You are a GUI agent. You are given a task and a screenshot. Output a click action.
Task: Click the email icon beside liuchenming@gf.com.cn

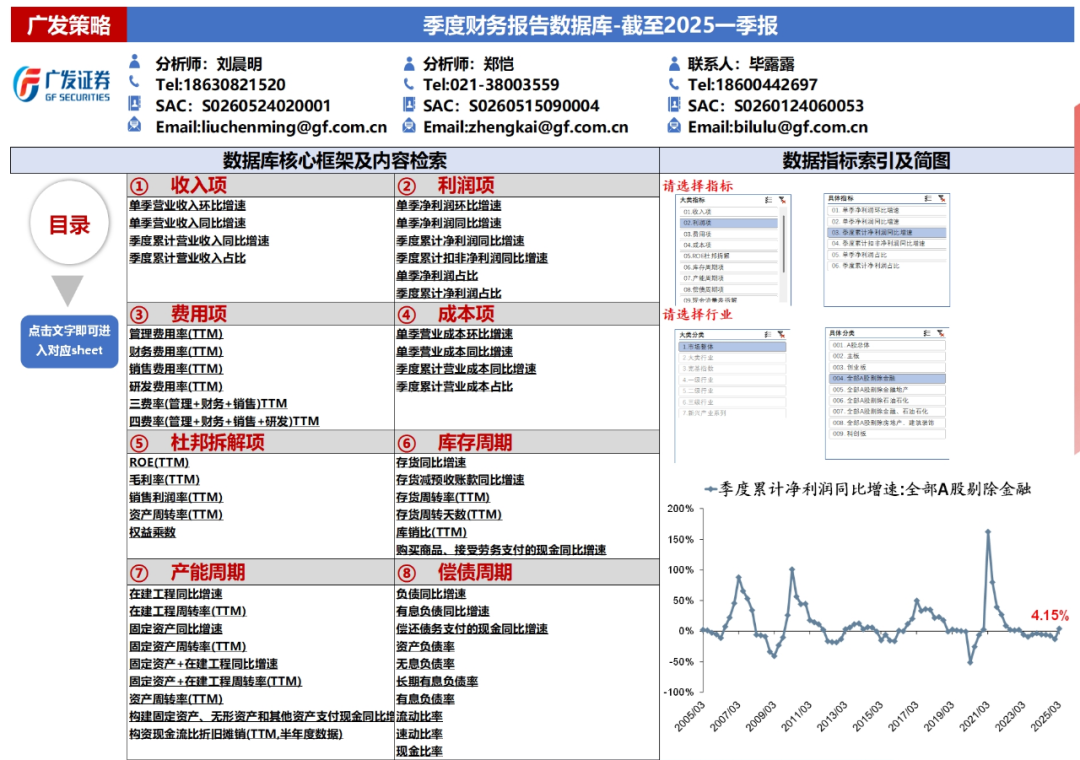click(x=135, y=126)
